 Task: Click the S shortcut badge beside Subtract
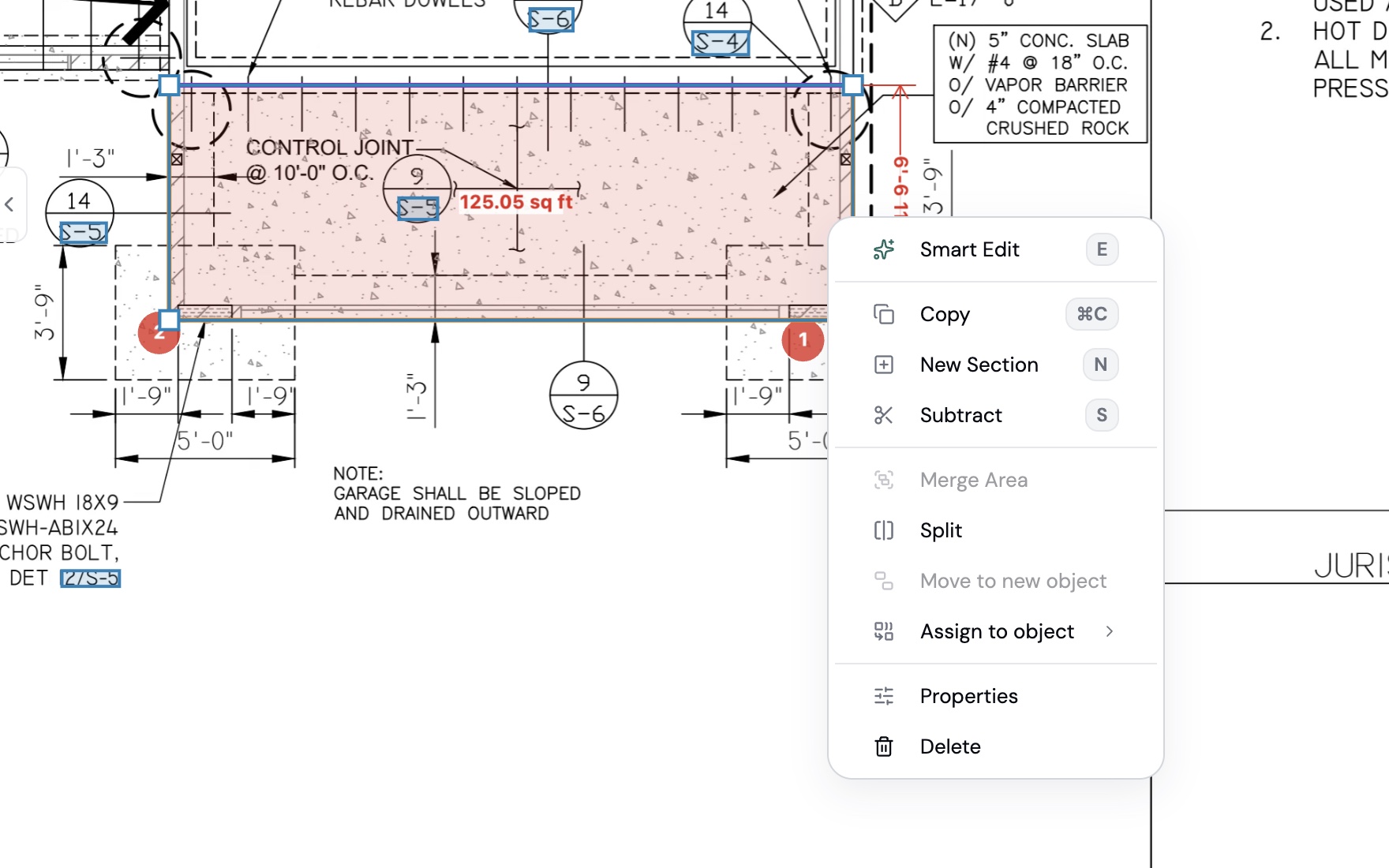tap(1102, 415)
